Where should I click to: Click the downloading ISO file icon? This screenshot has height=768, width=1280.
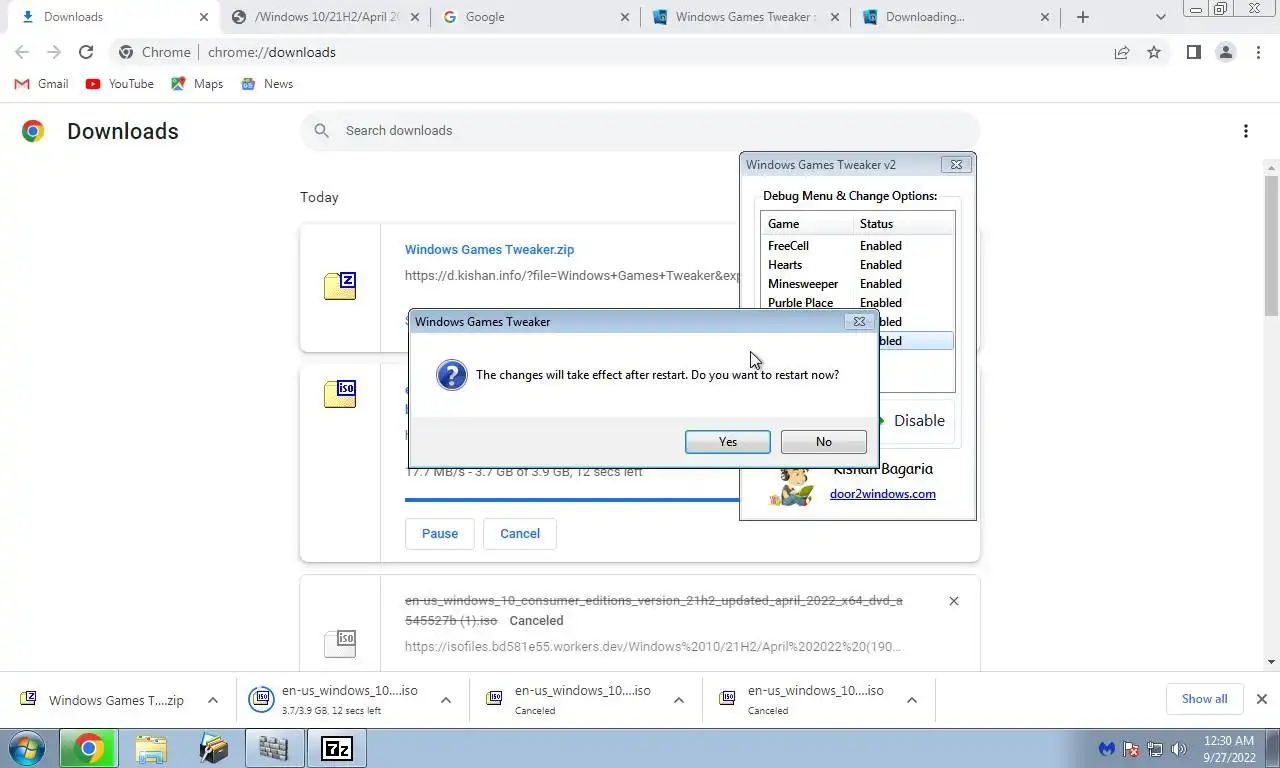pos(340,394)
